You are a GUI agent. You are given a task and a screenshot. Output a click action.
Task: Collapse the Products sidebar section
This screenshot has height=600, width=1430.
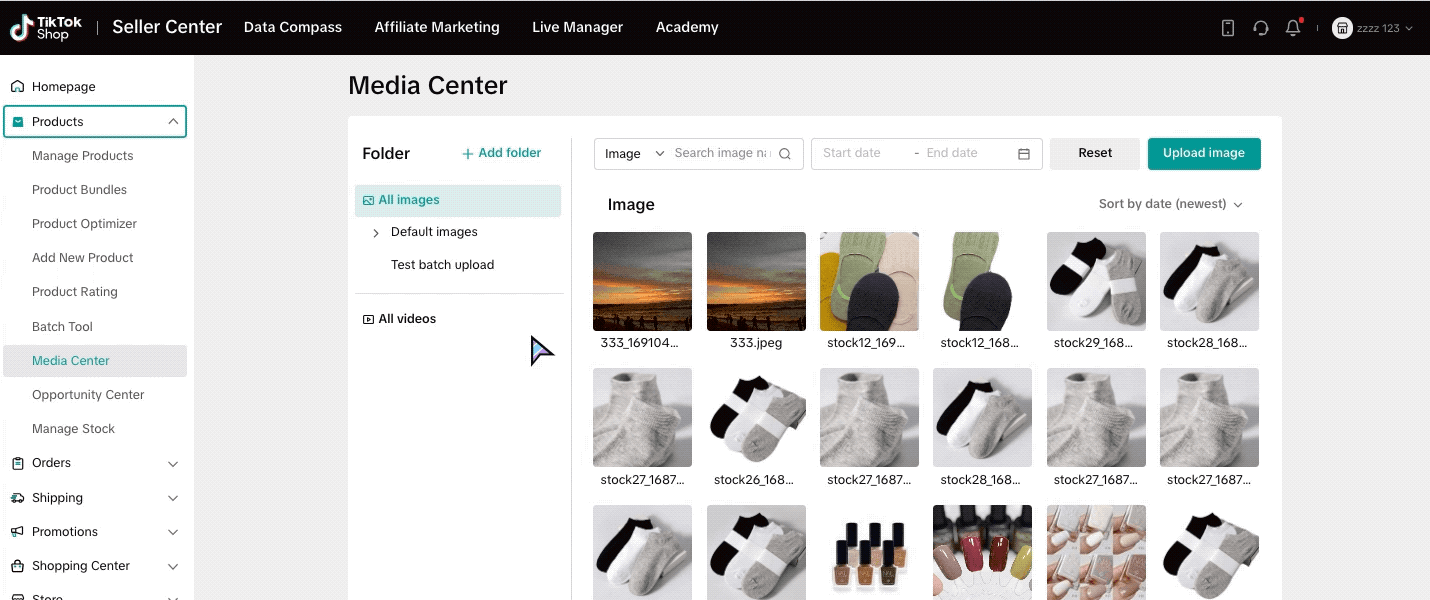173,122
